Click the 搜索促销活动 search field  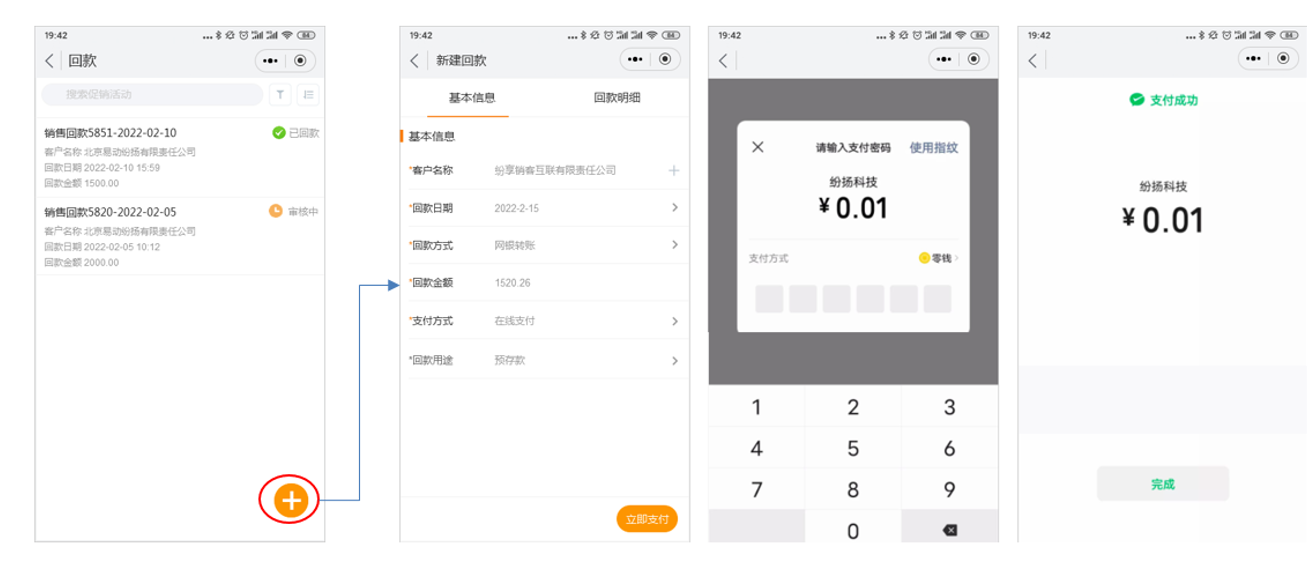(x=152, y=94)
